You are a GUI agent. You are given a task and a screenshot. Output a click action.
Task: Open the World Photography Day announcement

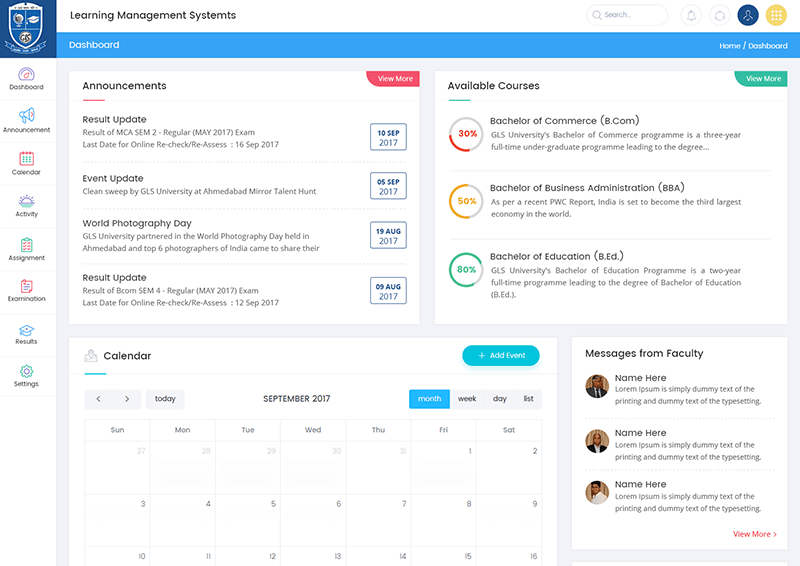(137, 224)
